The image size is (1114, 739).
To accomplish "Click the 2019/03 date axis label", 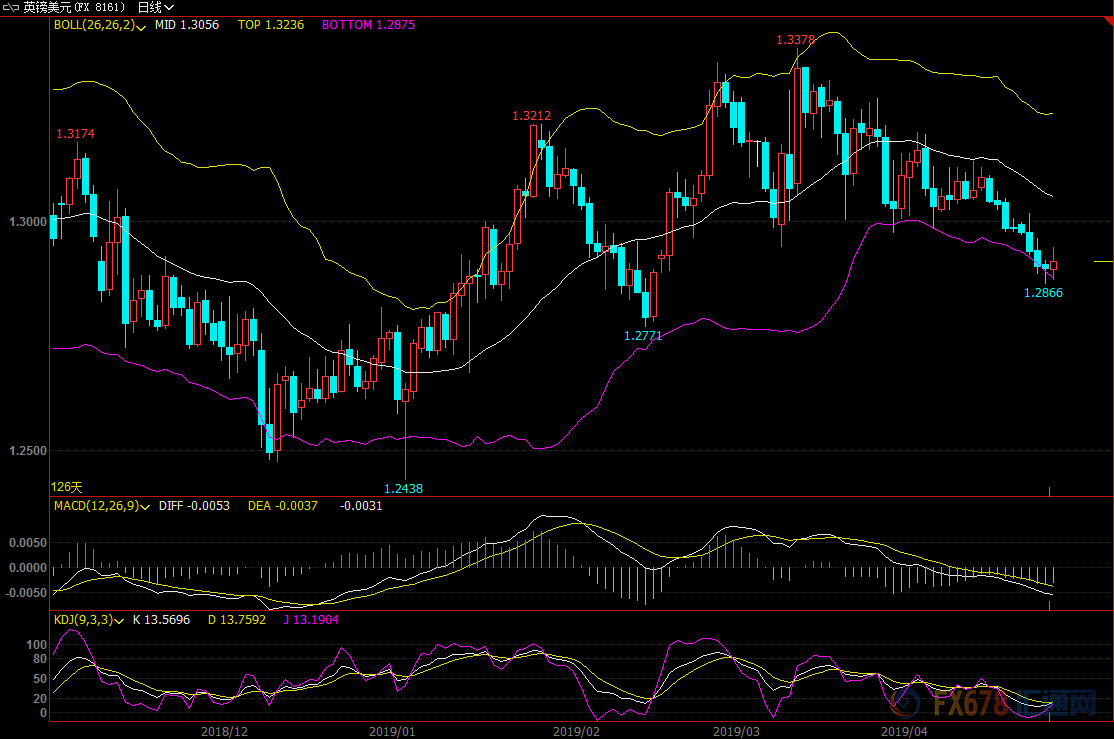I will (x=736, y=731).
